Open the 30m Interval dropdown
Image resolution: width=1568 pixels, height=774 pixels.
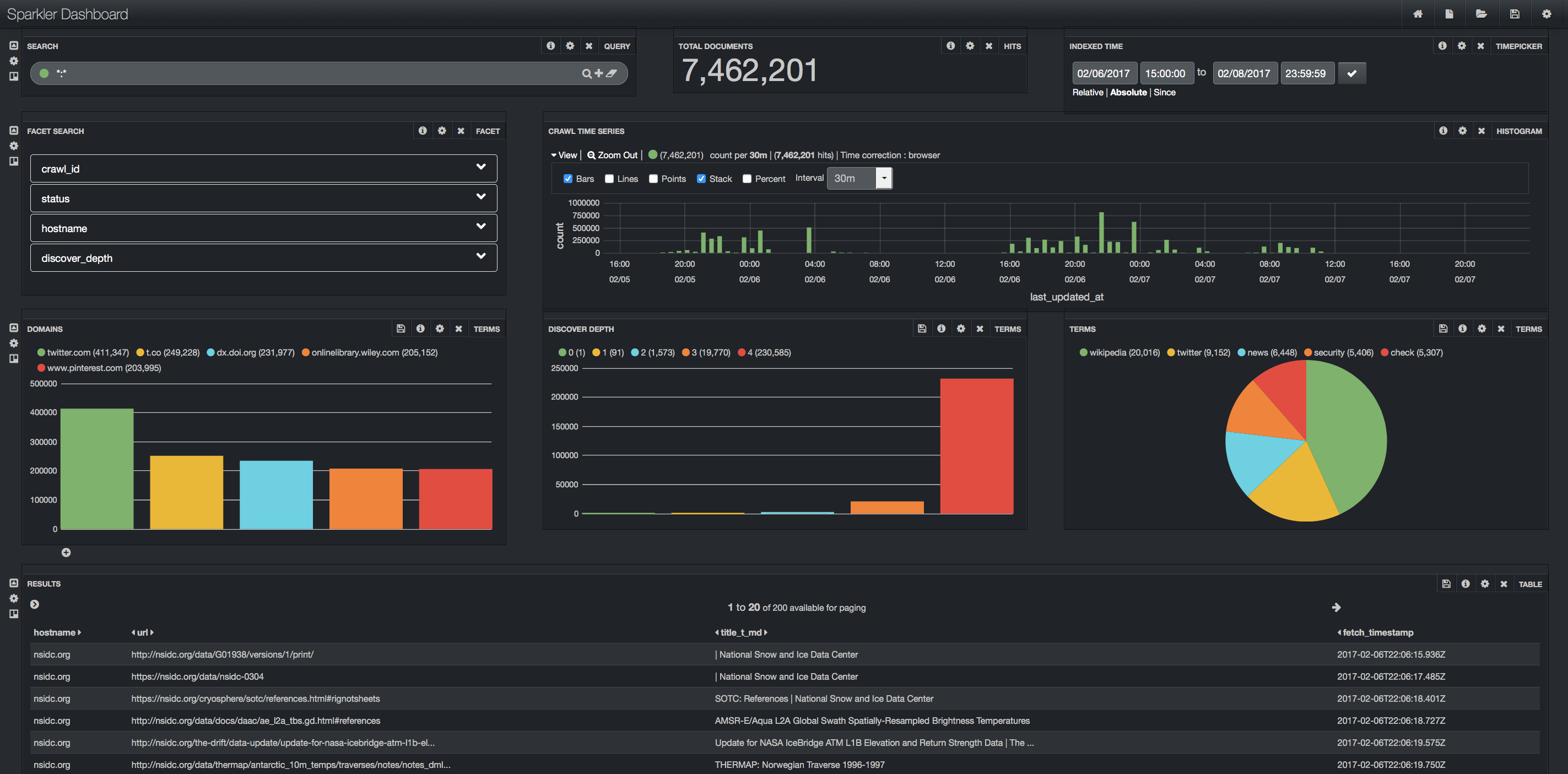(x=859, y=179)
